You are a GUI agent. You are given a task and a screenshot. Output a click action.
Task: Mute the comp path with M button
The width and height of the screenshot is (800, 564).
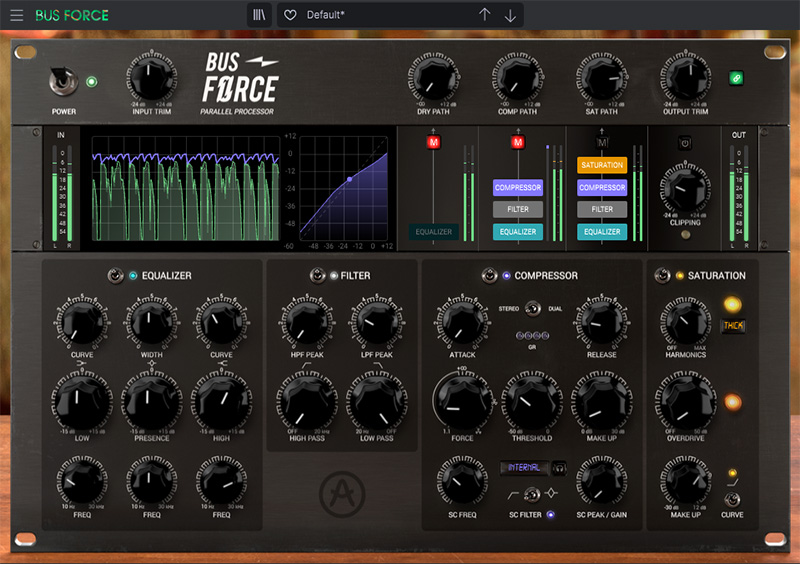point(518,142)
